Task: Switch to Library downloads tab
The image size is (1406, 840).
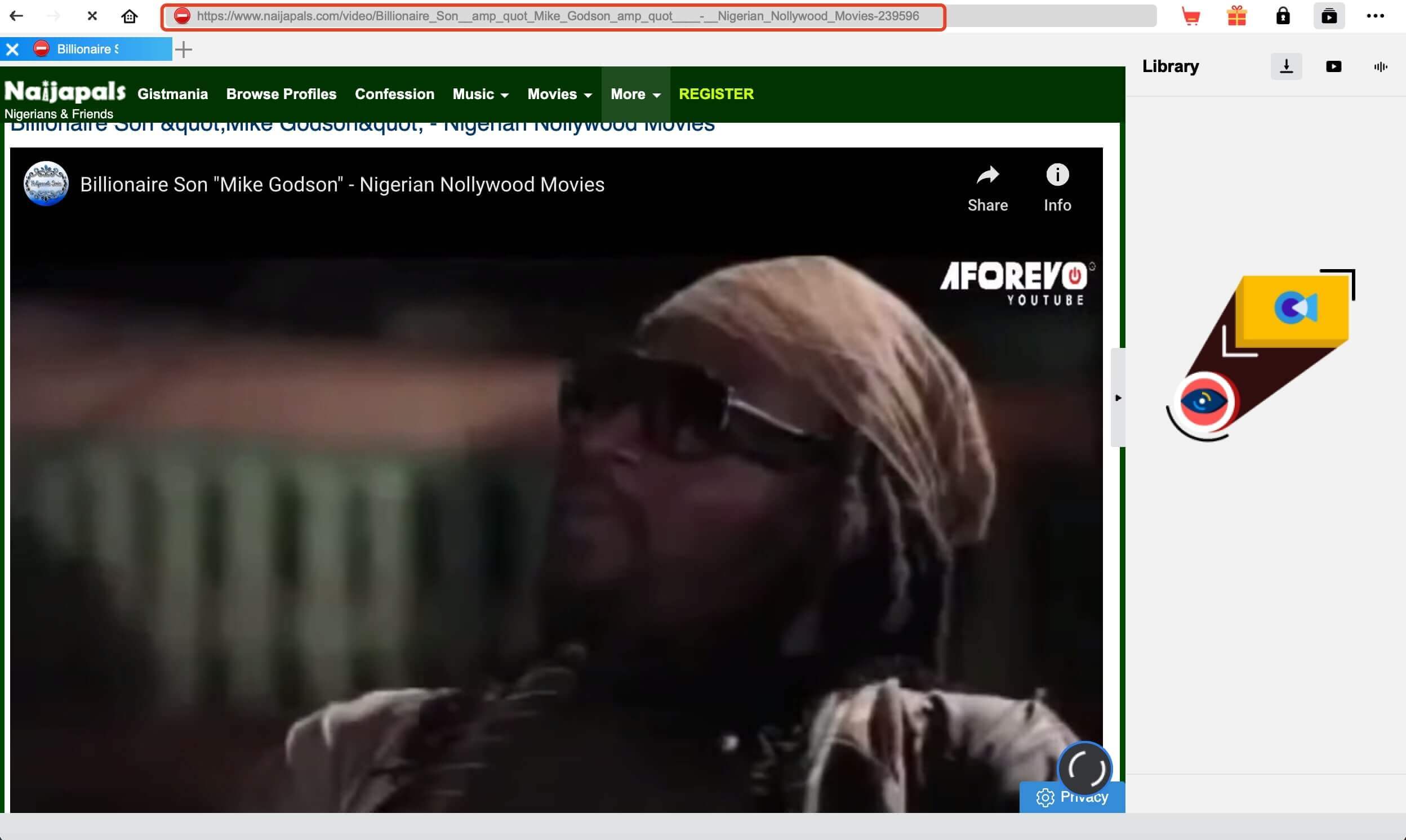Action: 1286,66
